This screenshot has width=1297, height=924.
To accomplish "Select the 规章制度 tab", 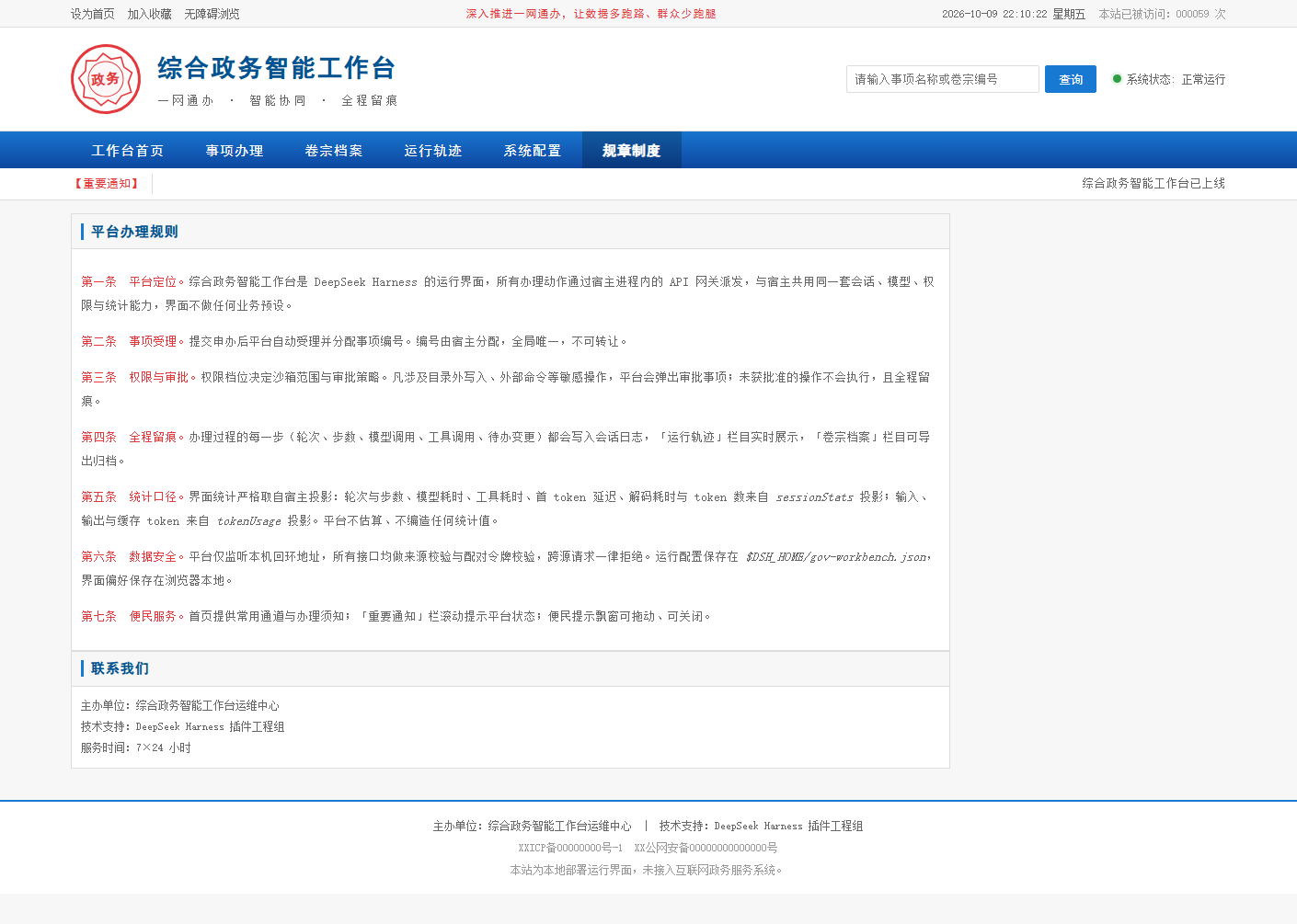I will click(632, 150).
